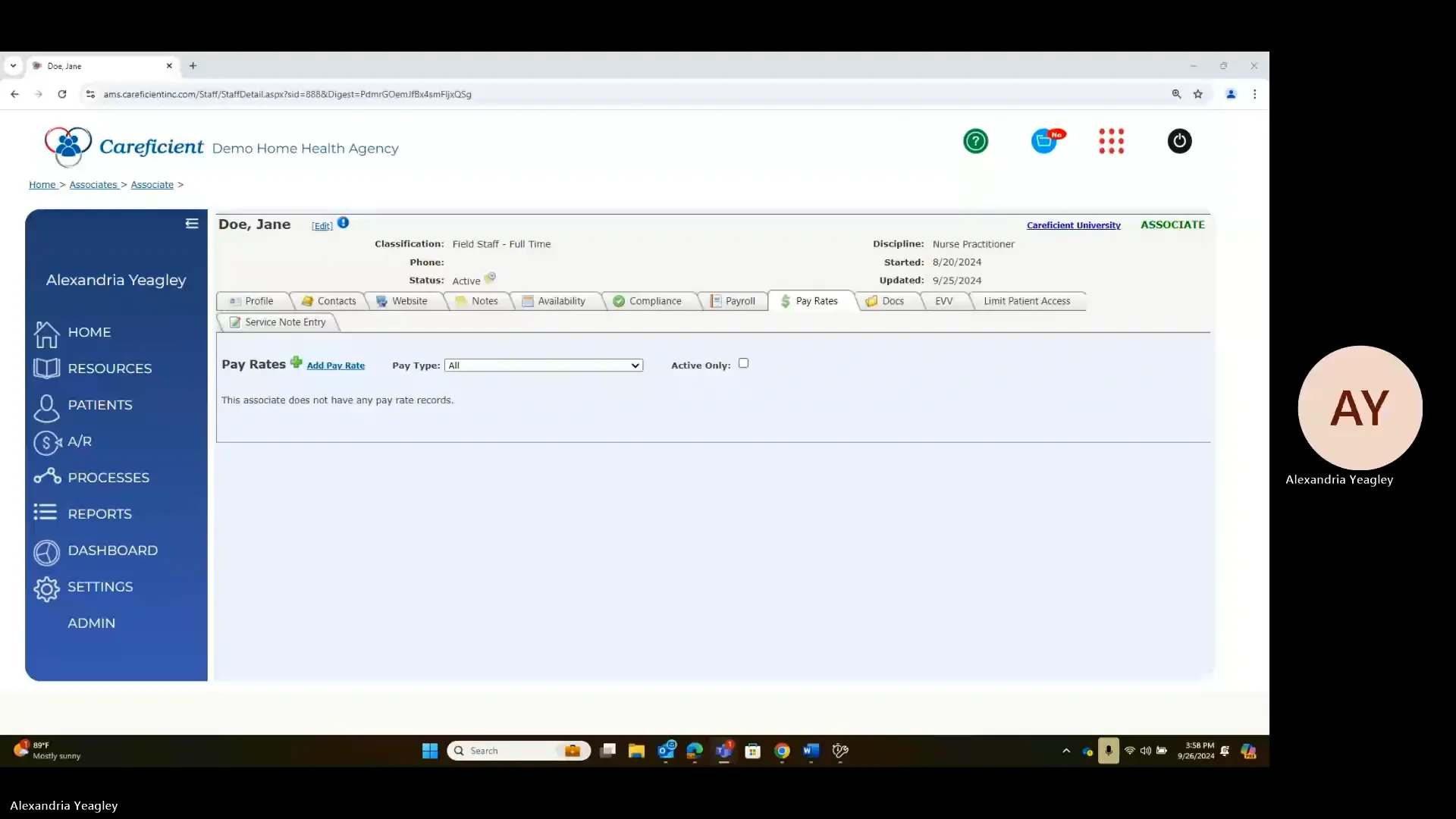This screenshot has width=1456, height=819.
Task: Click the blue info icon beside Edit
Action: [344, 223]
